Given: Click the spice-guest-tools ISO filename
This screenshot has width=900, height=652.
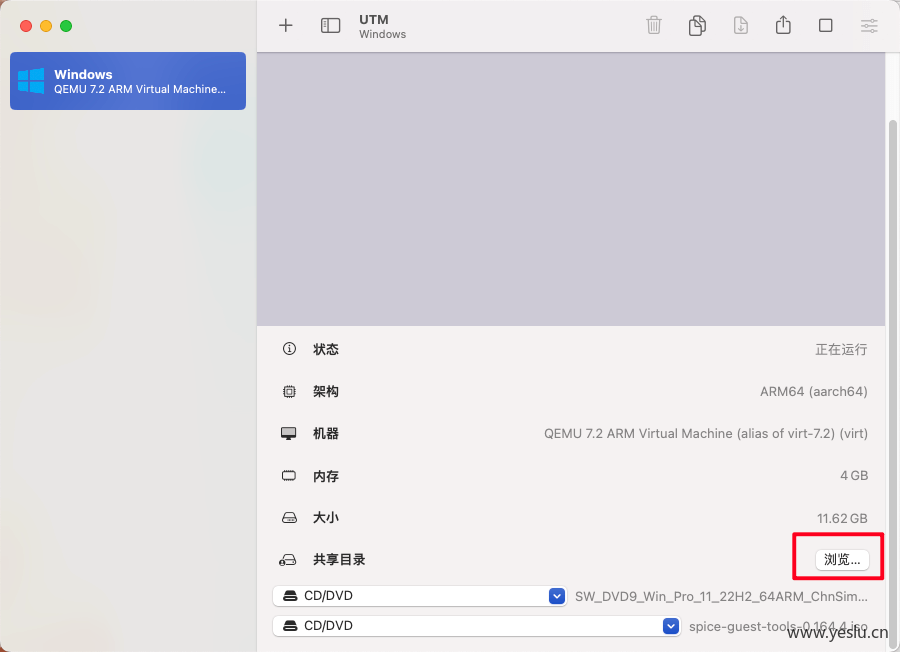Looking at the screenshot, I should pos(778,626).
